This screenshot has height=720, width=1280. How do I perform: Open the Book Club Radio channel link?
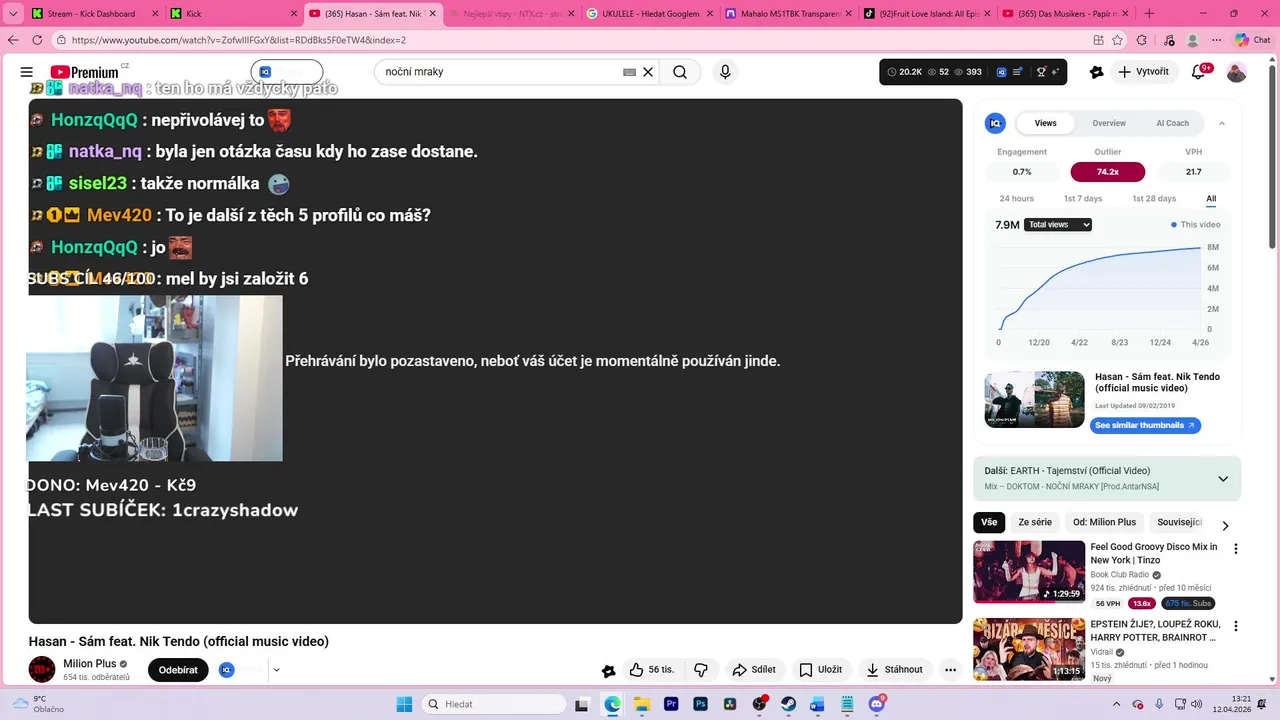coord(1119,575)
